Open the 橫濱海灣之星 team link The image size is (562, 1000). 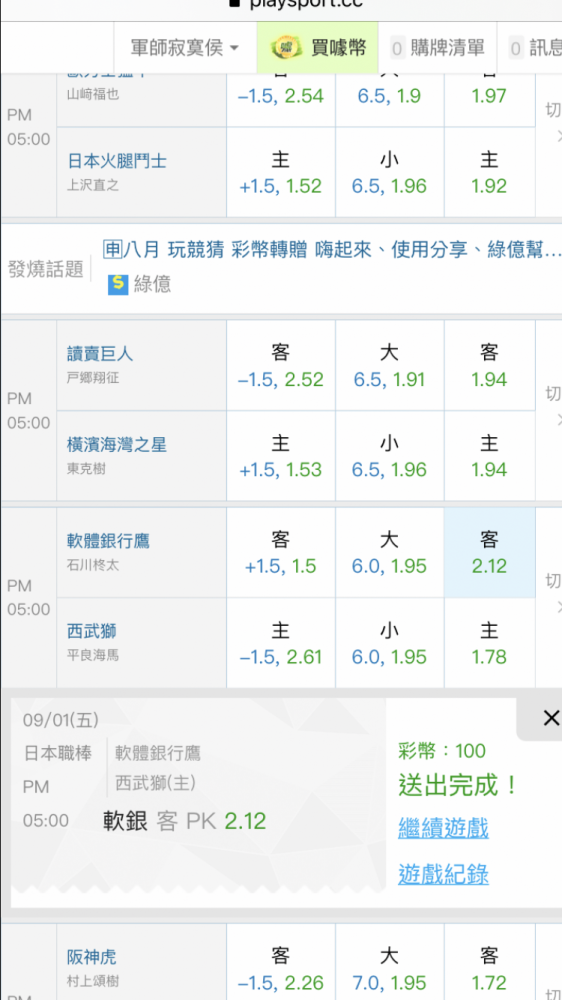(x=117, y=445)
